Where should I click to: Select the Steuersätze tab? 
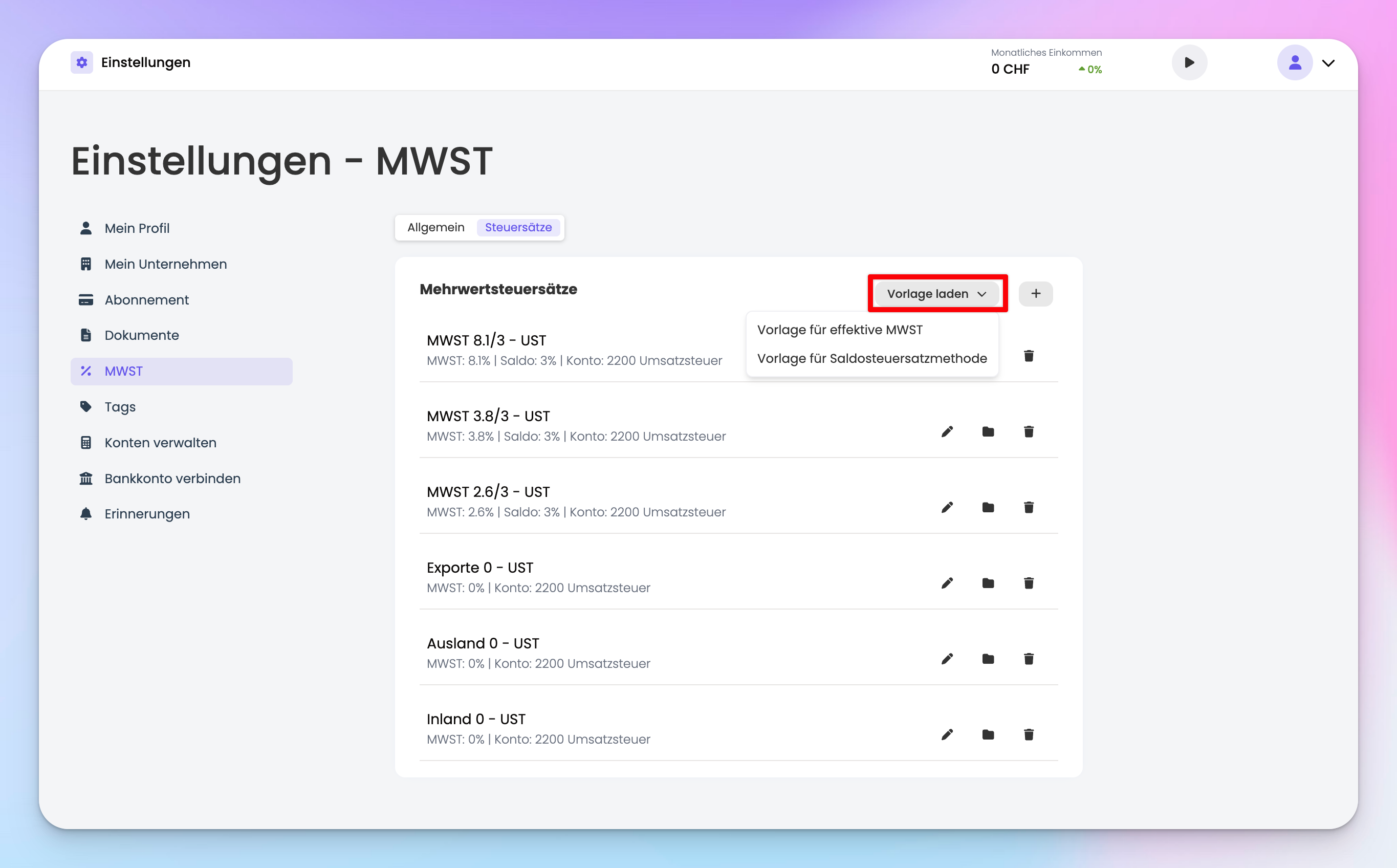(x=518, y=227)
